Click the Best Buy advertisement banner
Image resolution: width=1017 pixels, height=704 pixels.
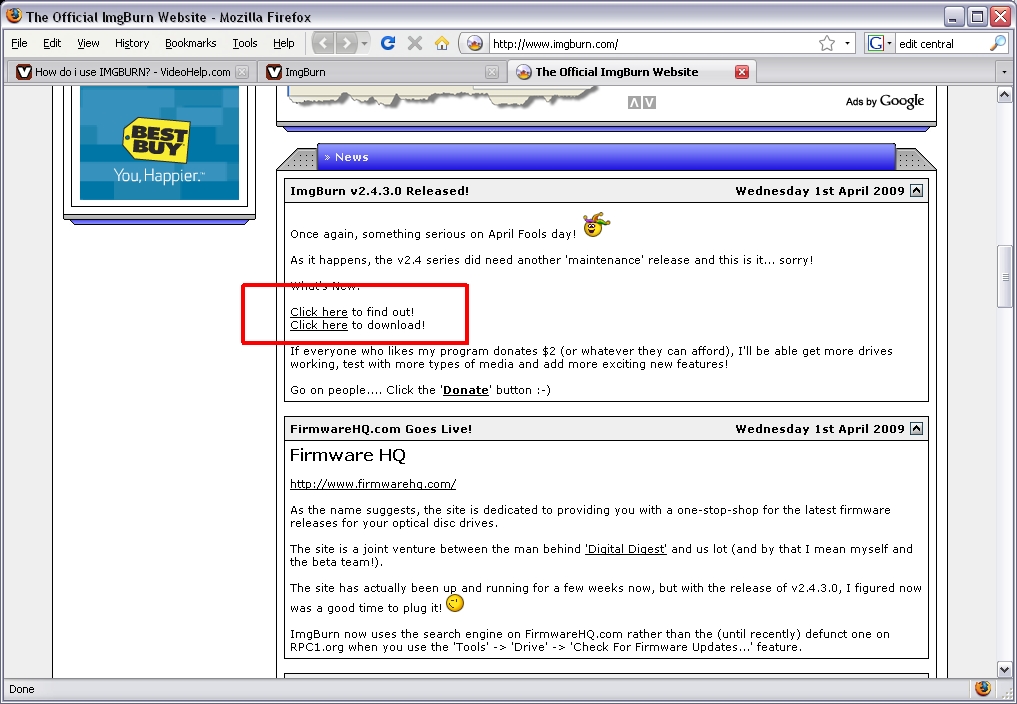tap(159, 143)
